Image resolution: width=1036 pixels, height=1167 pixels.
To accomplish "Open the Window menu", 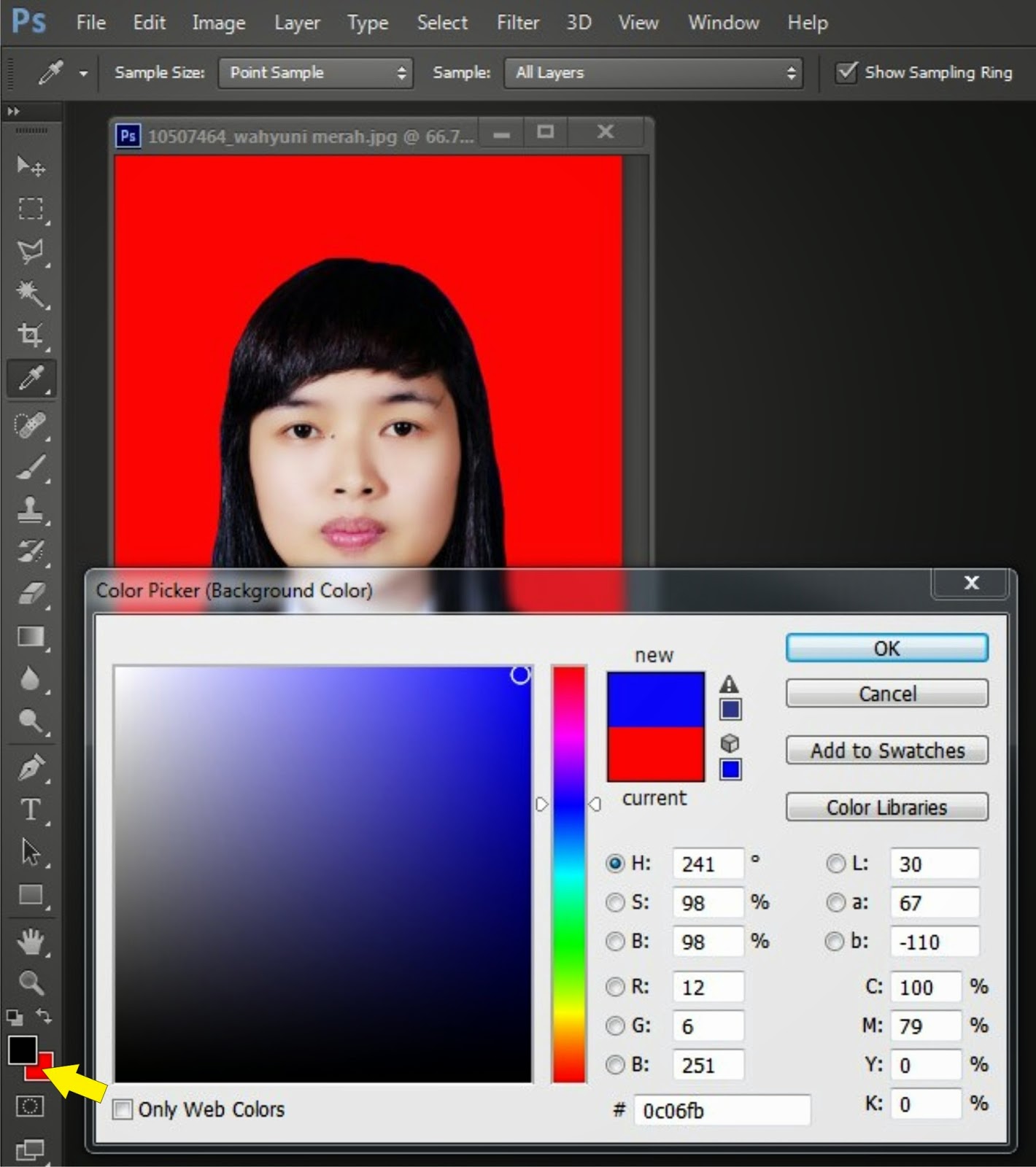I will pyautogui.click(x=724, y=23).
